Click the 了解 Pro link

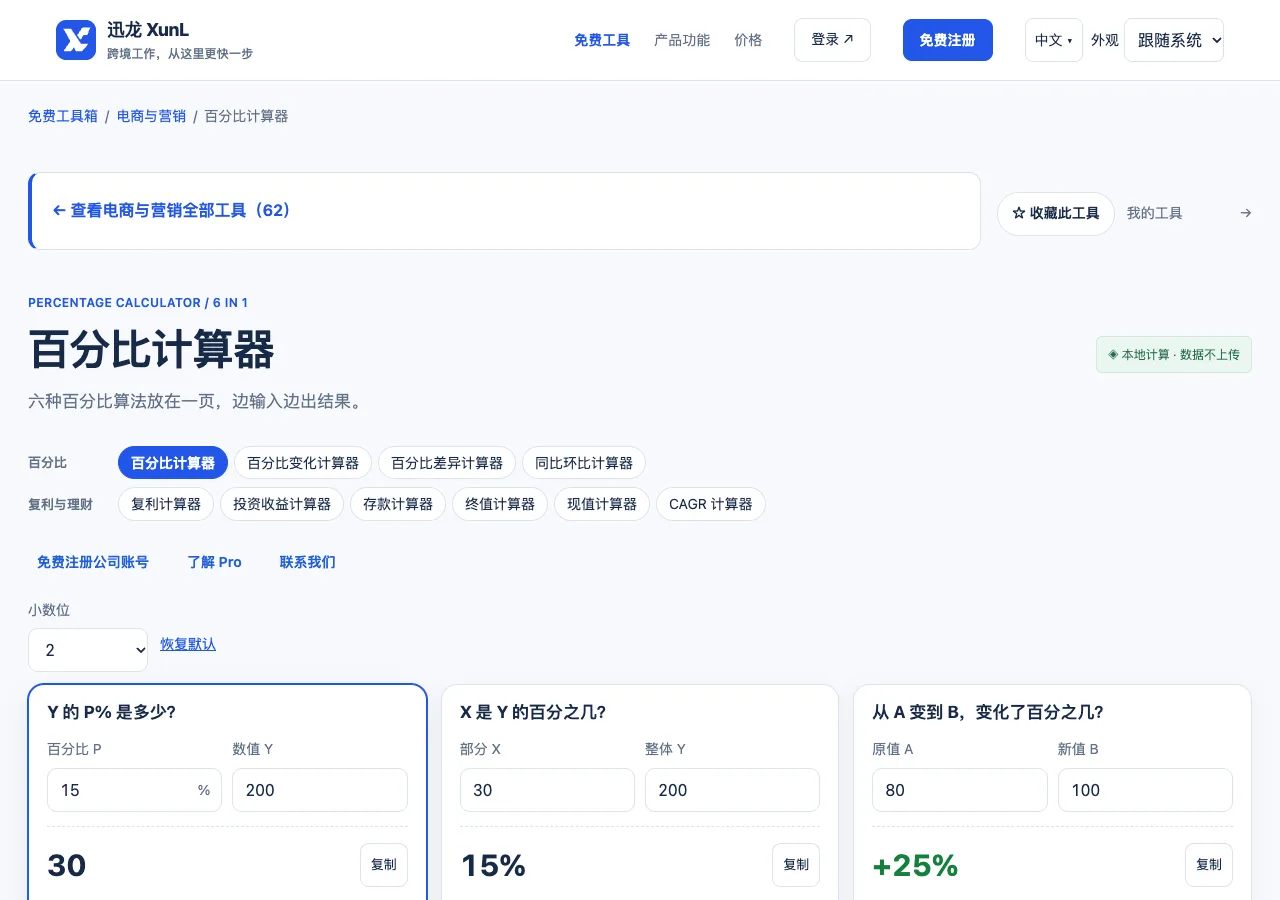click(x=215, y=562)
